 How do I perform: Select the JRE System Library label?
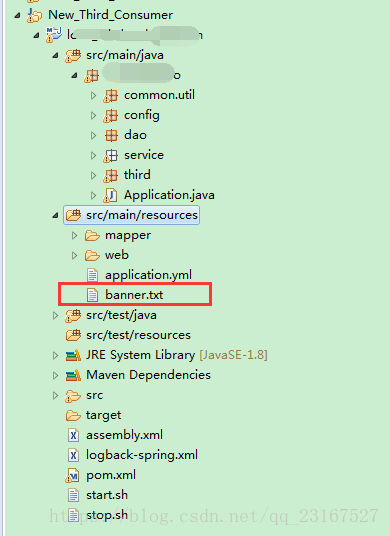[140, 355]
